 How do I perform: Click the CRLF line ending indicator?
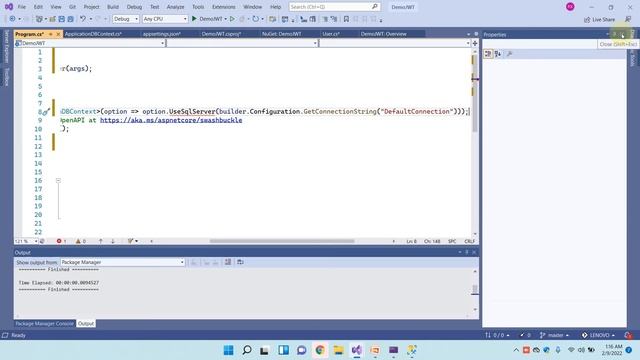pos(469,241)
